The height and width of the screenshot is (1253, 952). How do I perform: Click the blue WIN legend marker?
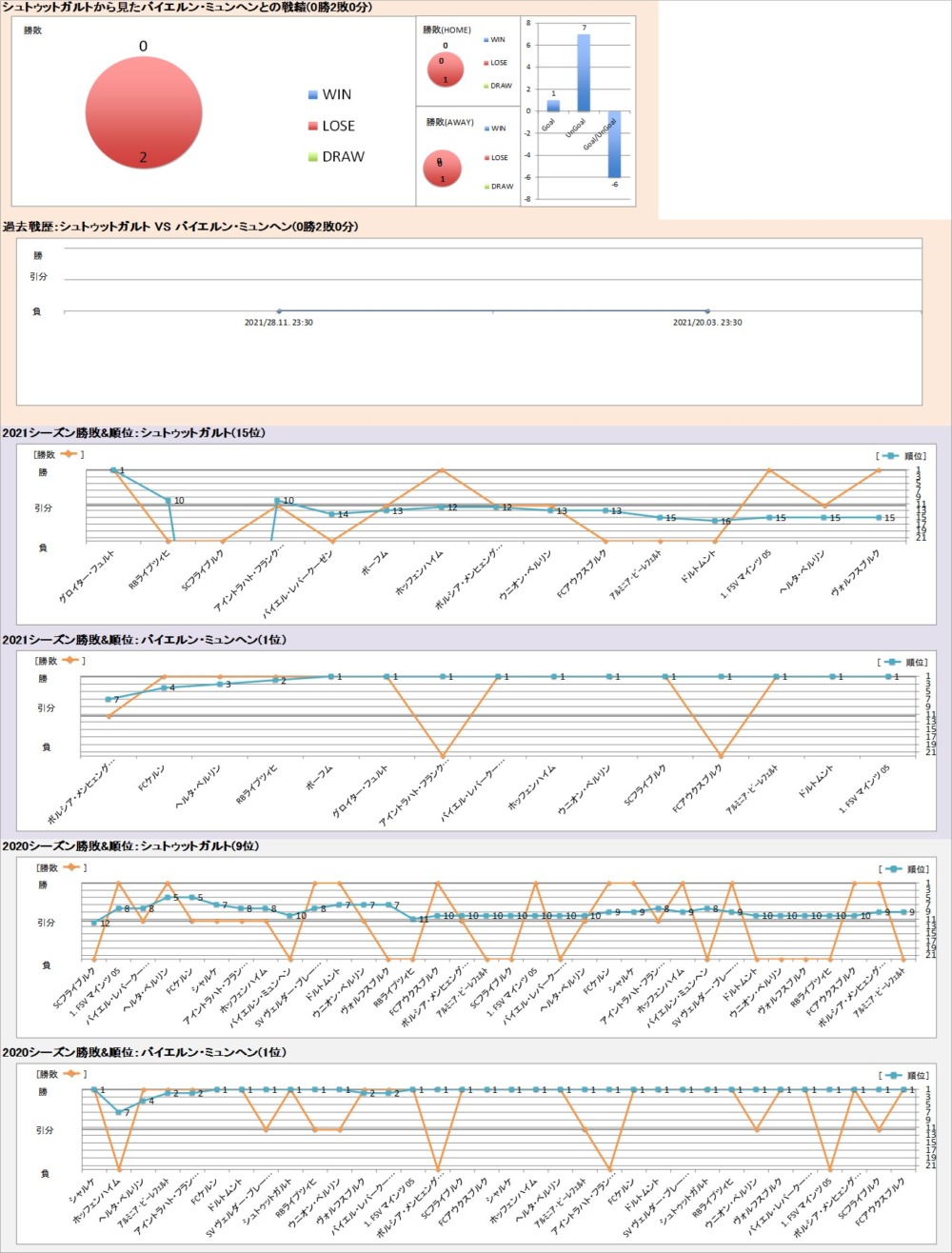pyautogui.click(x=313, y=94)
